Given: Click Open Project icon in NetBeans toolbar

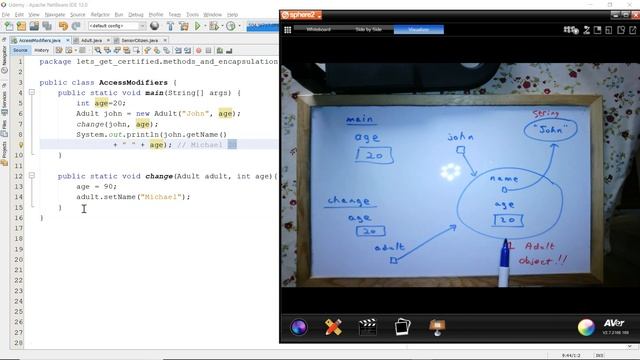Looking at the screenshot, I should 34,26.
